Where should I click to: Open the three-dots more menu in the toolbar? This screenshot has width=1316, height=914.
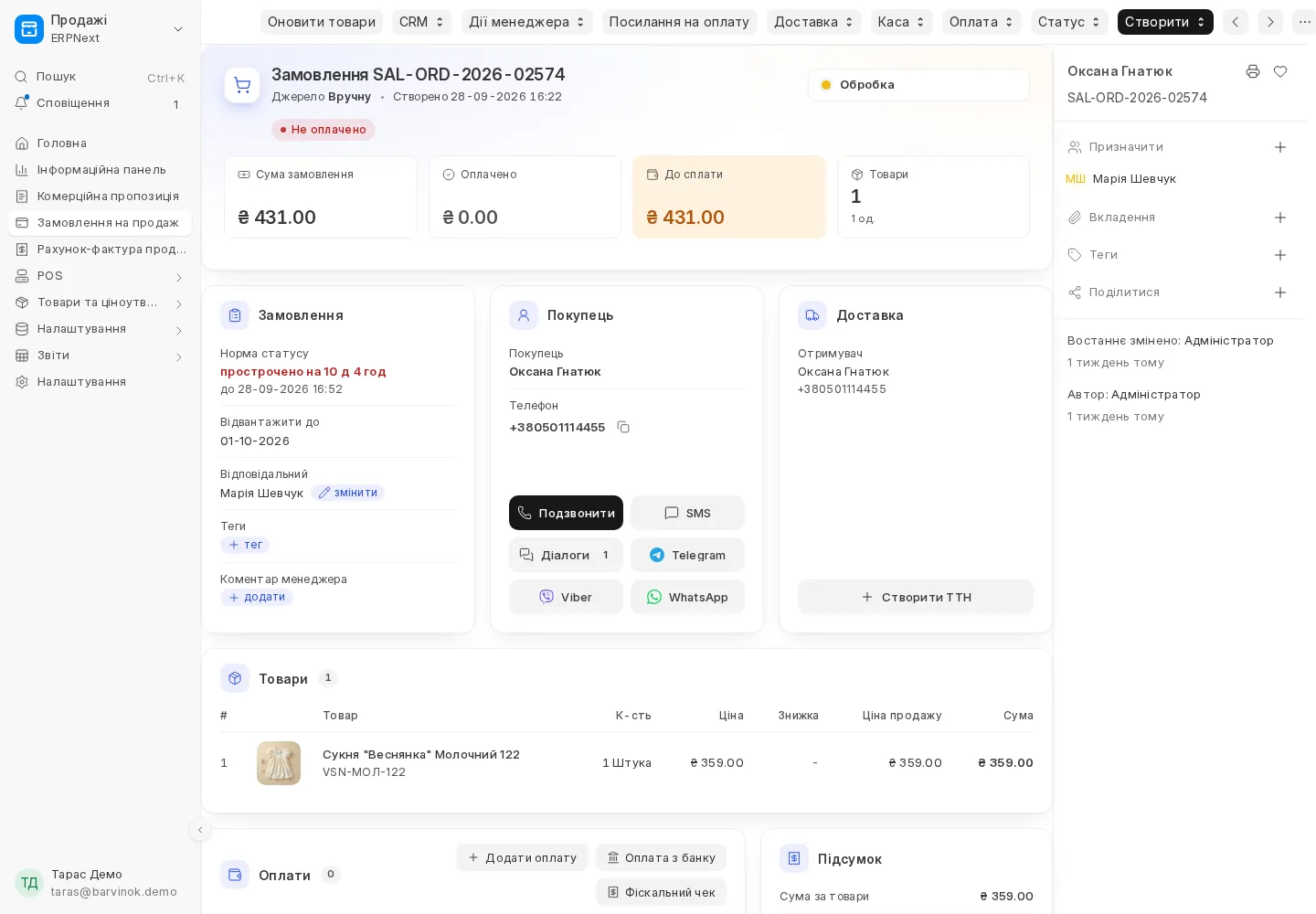pyautogui.click(x=1304, y=22)
